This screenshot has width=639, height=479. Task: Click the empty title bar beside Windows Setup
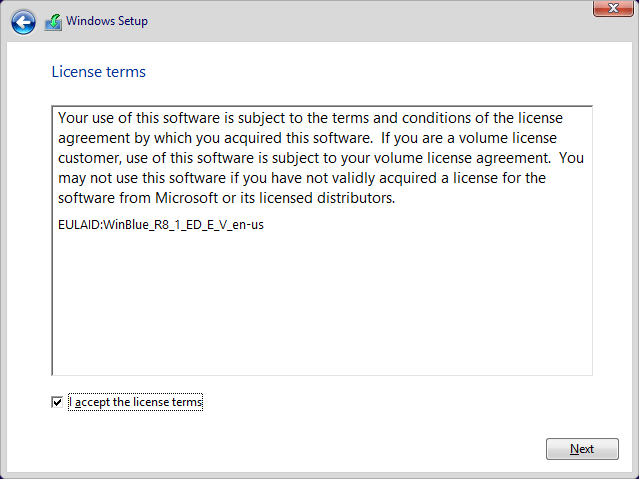pos(367,21)
